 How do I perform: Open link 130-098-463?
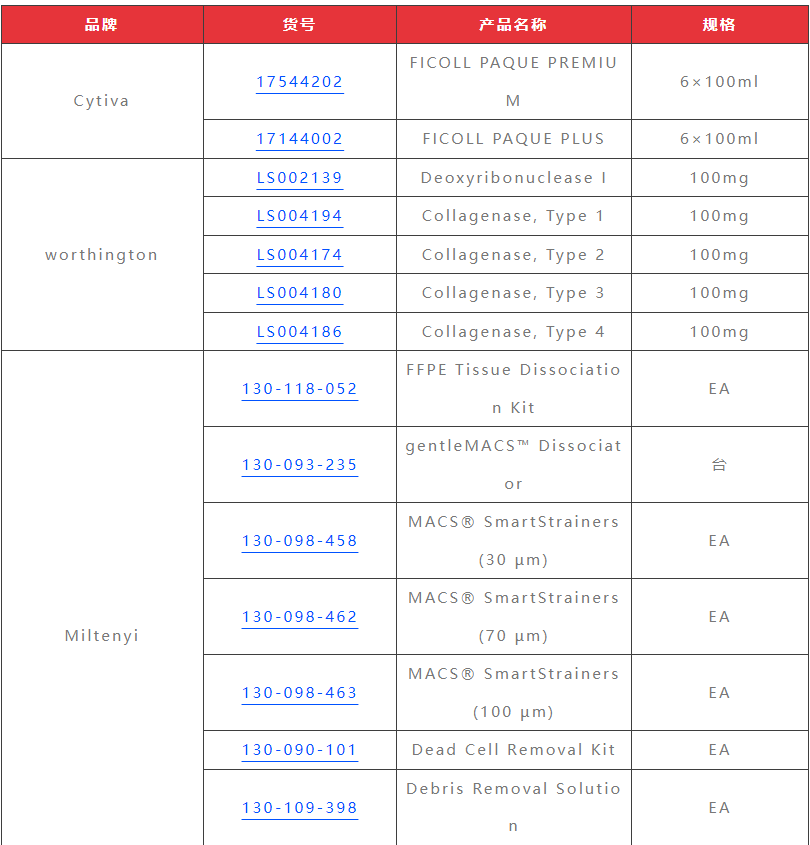click(299, 693)
